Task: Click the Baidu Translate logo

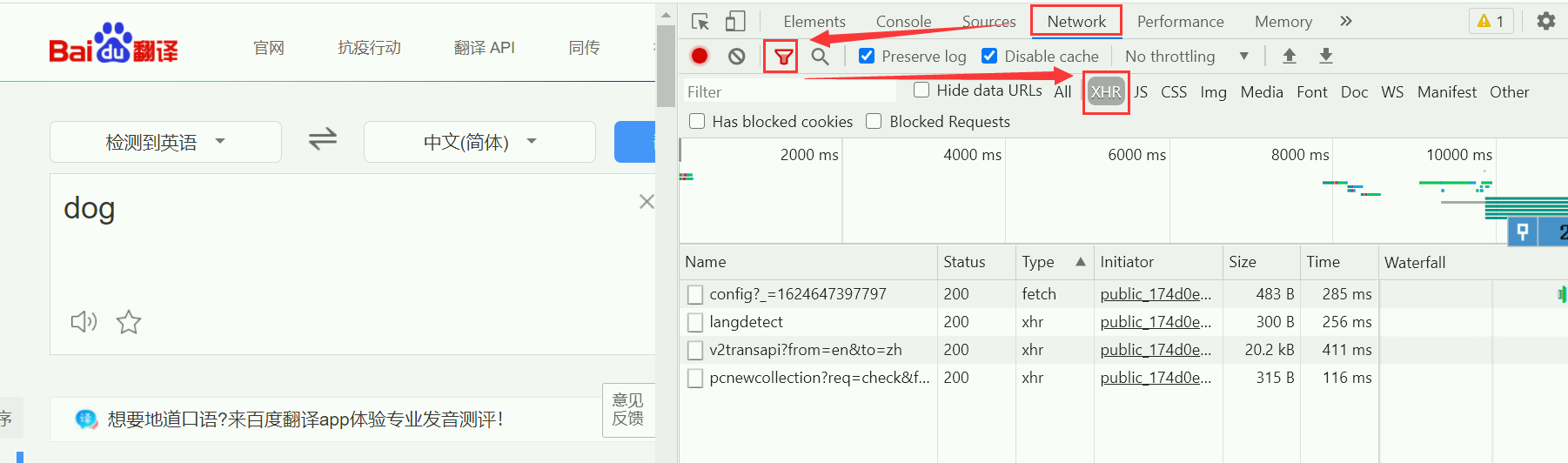Action: 113,44
